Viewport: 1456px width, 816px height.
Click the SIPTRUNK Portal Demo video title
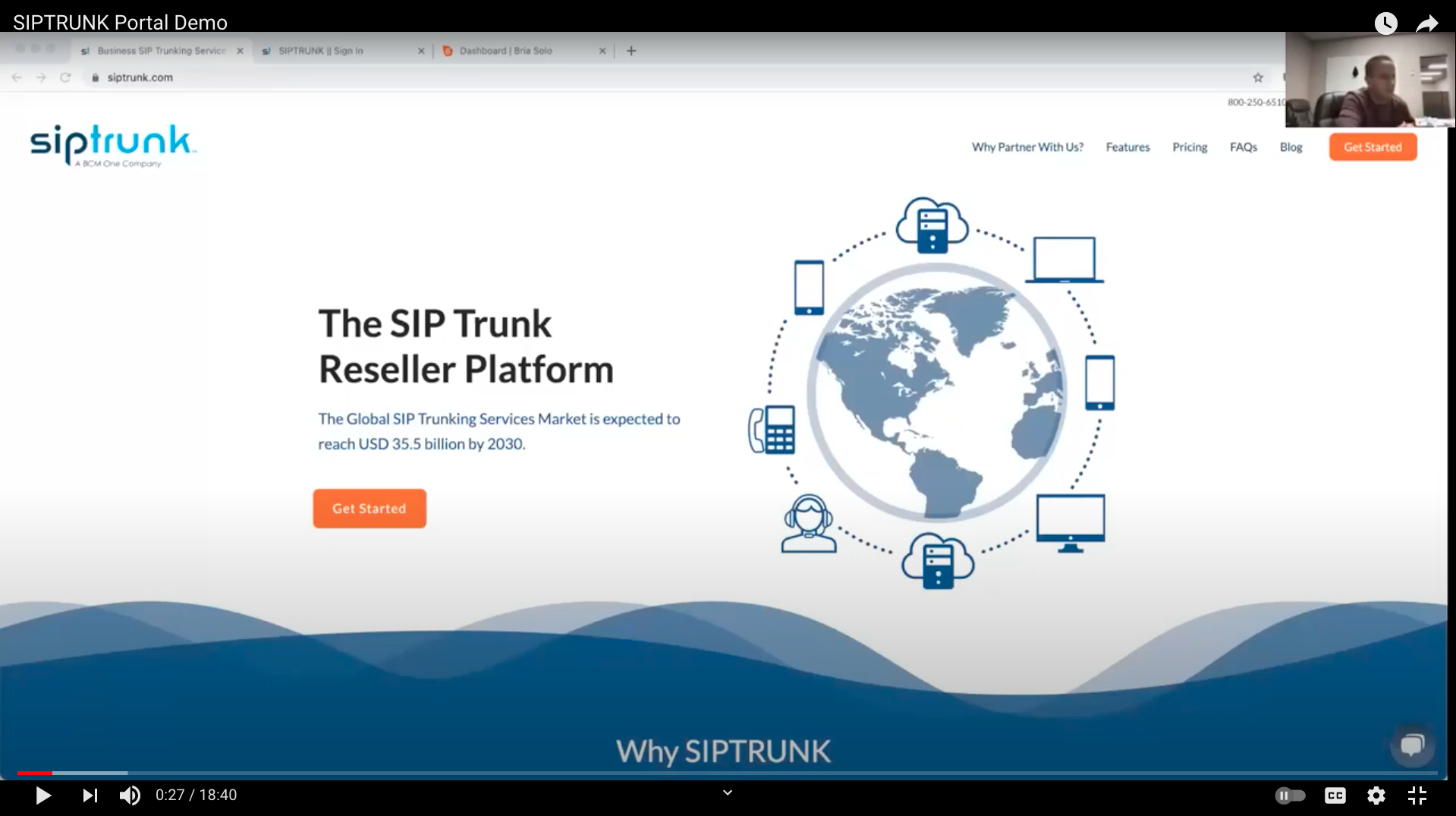click(x=120, y=22)
